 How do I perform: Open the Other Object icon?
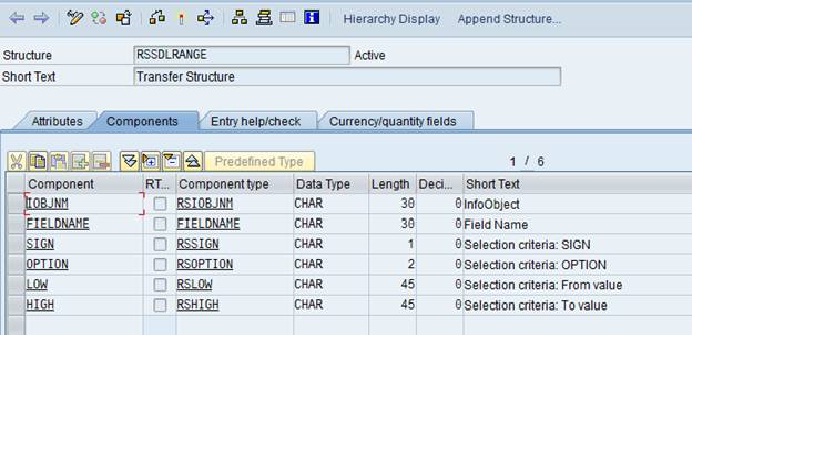click(x=124, y=18)
